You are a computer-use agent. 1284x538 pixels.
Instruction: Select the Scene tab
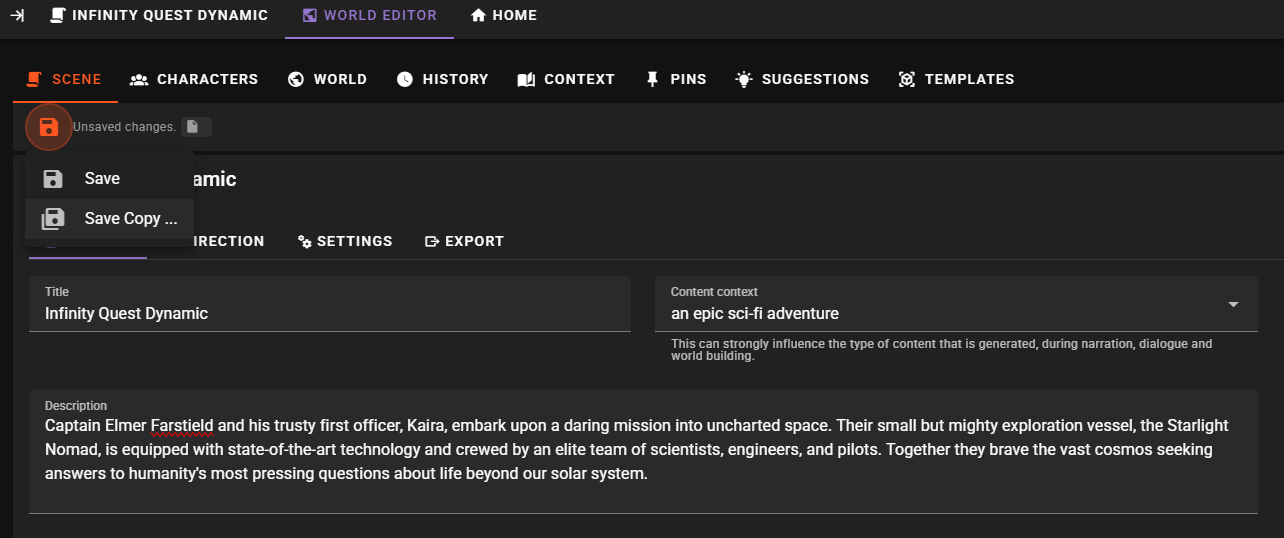pyautogui.click(x=65, y=79)
